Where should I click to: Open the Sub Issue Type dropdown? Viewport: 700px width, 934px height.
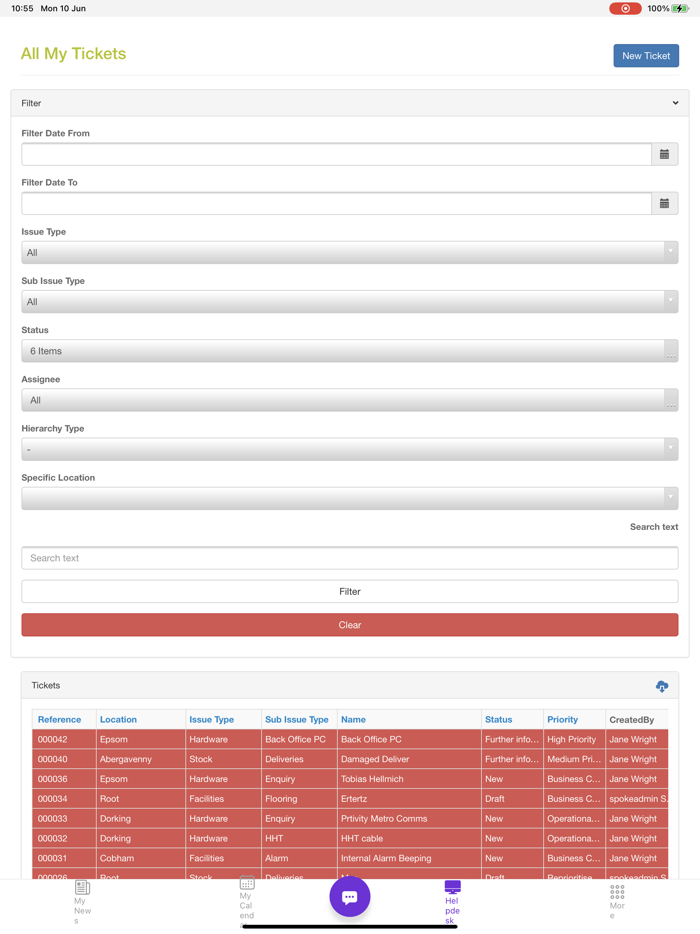point(350,302)
